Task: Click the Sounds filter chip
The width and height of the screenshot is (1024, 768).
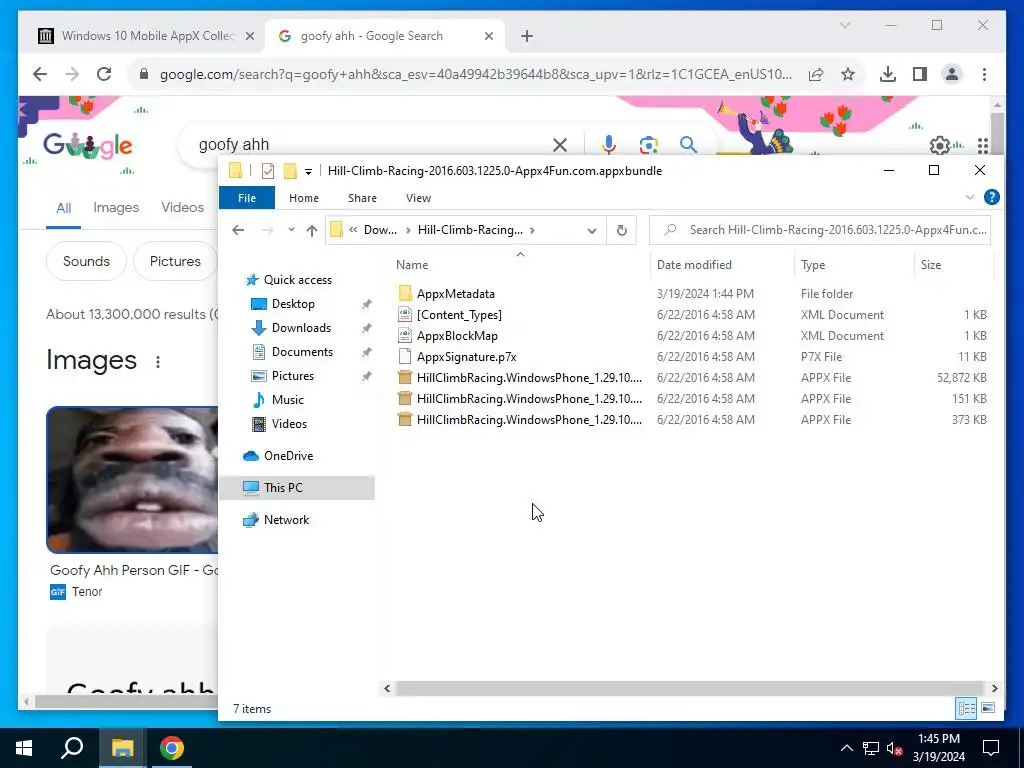Action: tap(86, 261)
